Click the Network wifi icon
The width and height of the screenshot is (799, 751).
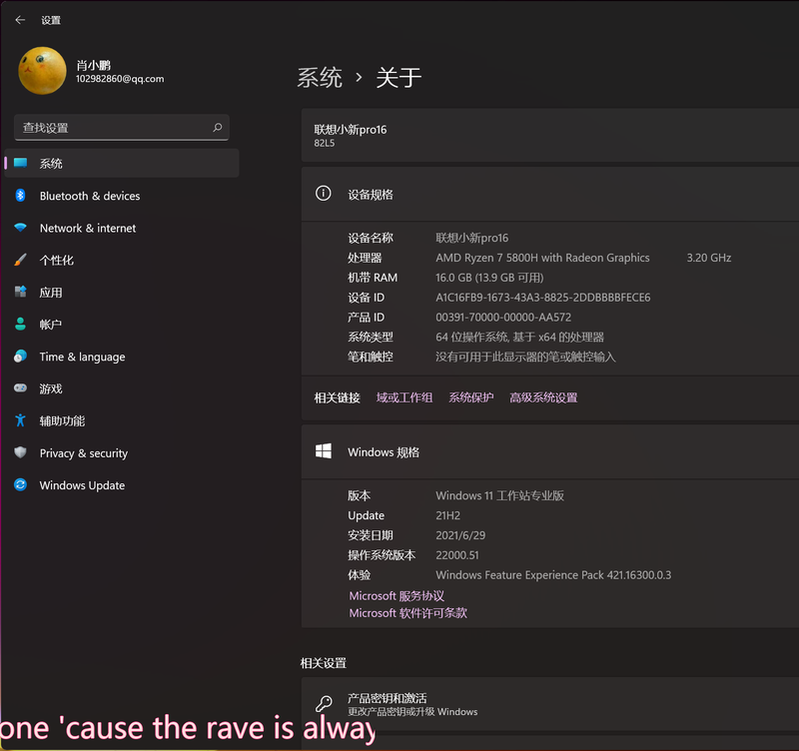[20, 227]
